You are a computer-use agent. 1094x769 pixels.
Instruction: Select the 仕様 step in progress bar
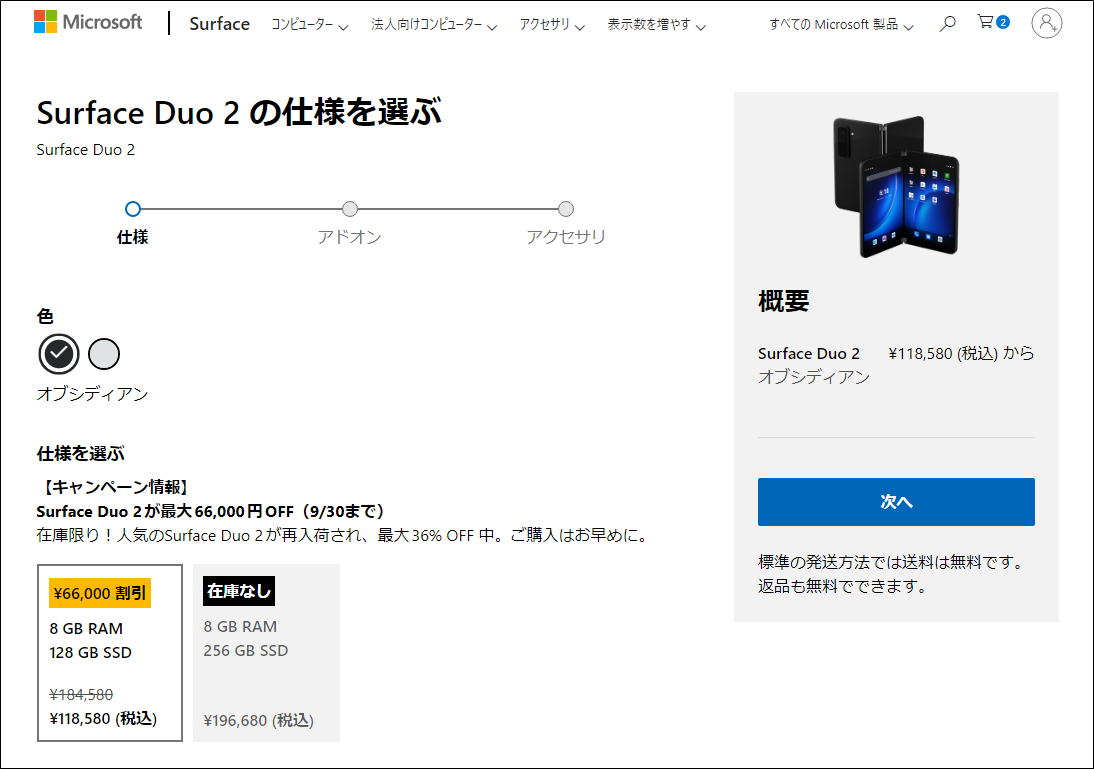(133, 222)
